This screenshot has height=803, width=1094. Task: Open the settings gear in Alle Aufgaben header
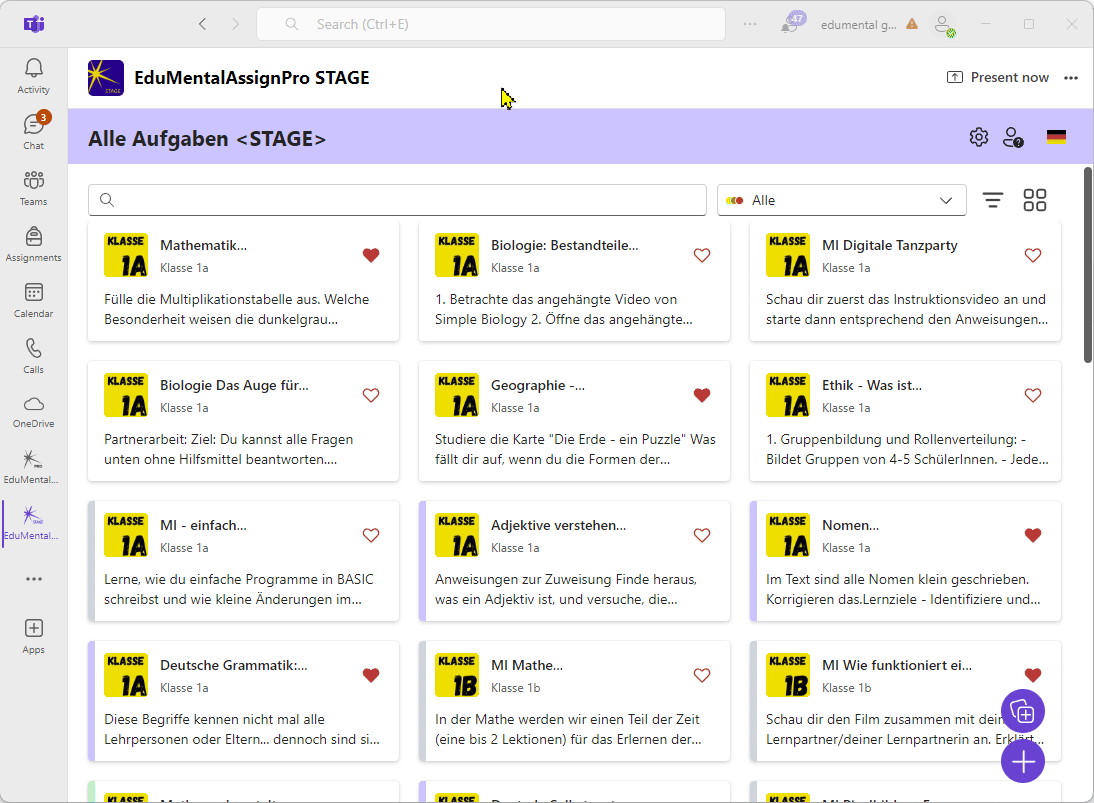(x=978, y=137)
